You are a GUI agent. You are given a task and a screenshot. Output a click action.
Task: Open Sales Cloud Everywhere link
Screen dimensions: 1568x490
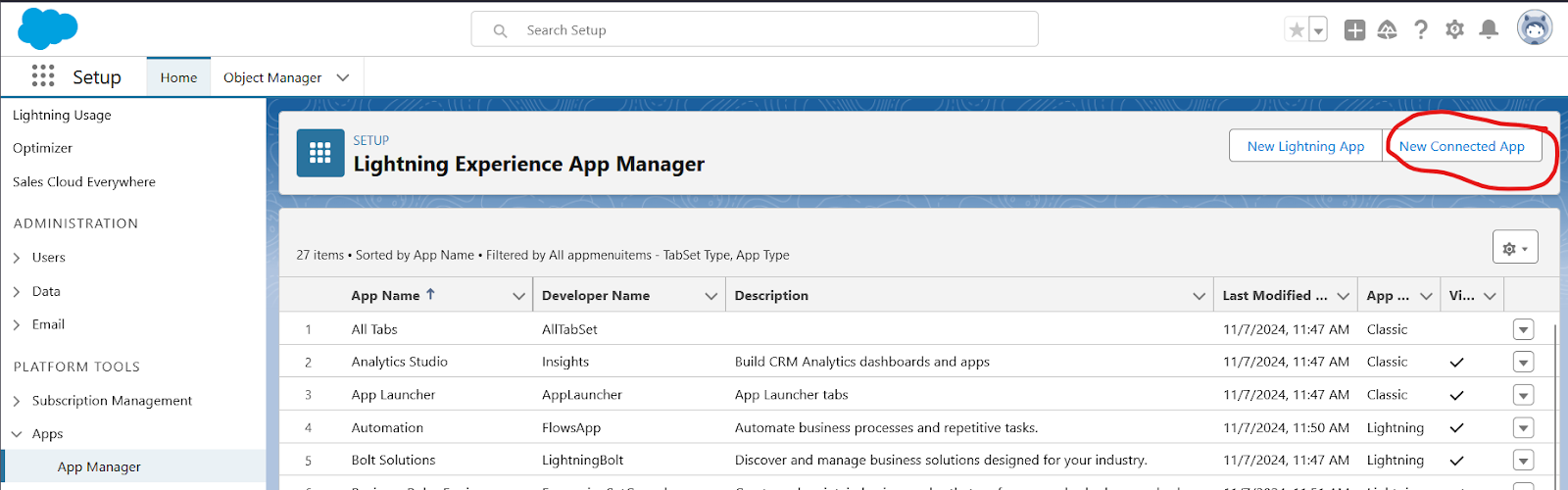click(84, 181)
